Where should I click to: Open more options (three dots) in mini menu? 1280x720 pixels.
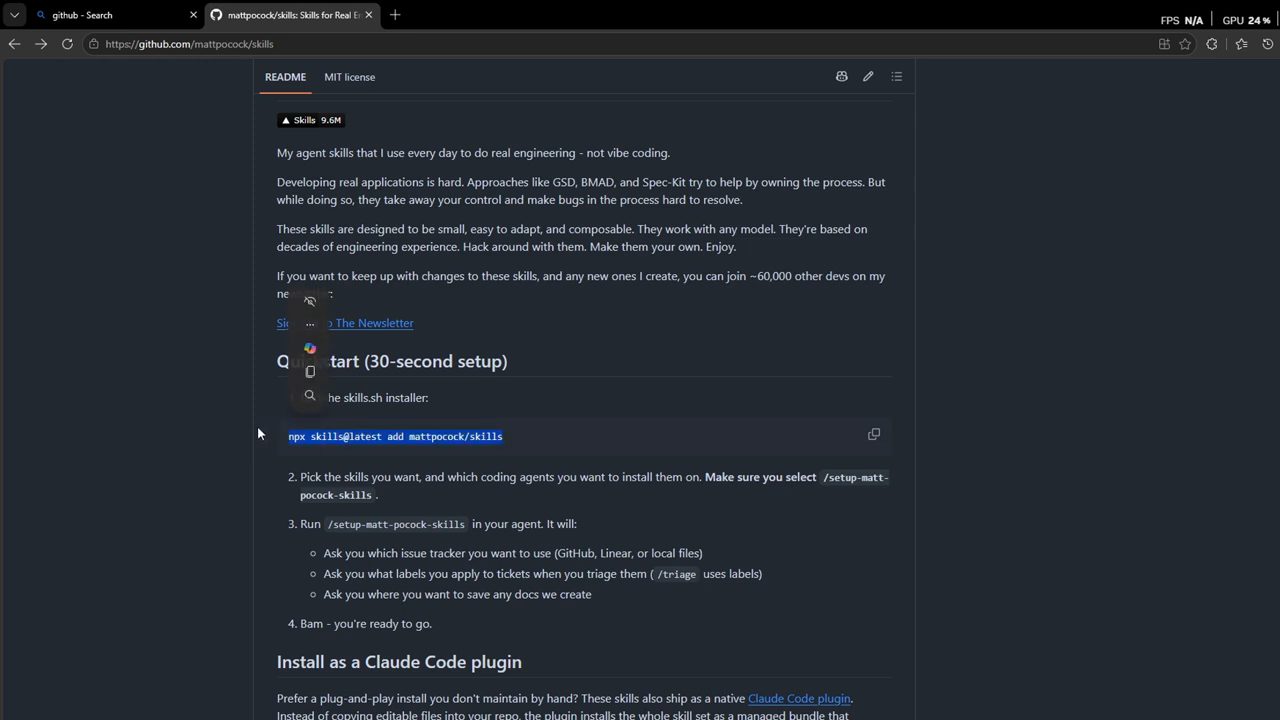click(x=310, y=324)
